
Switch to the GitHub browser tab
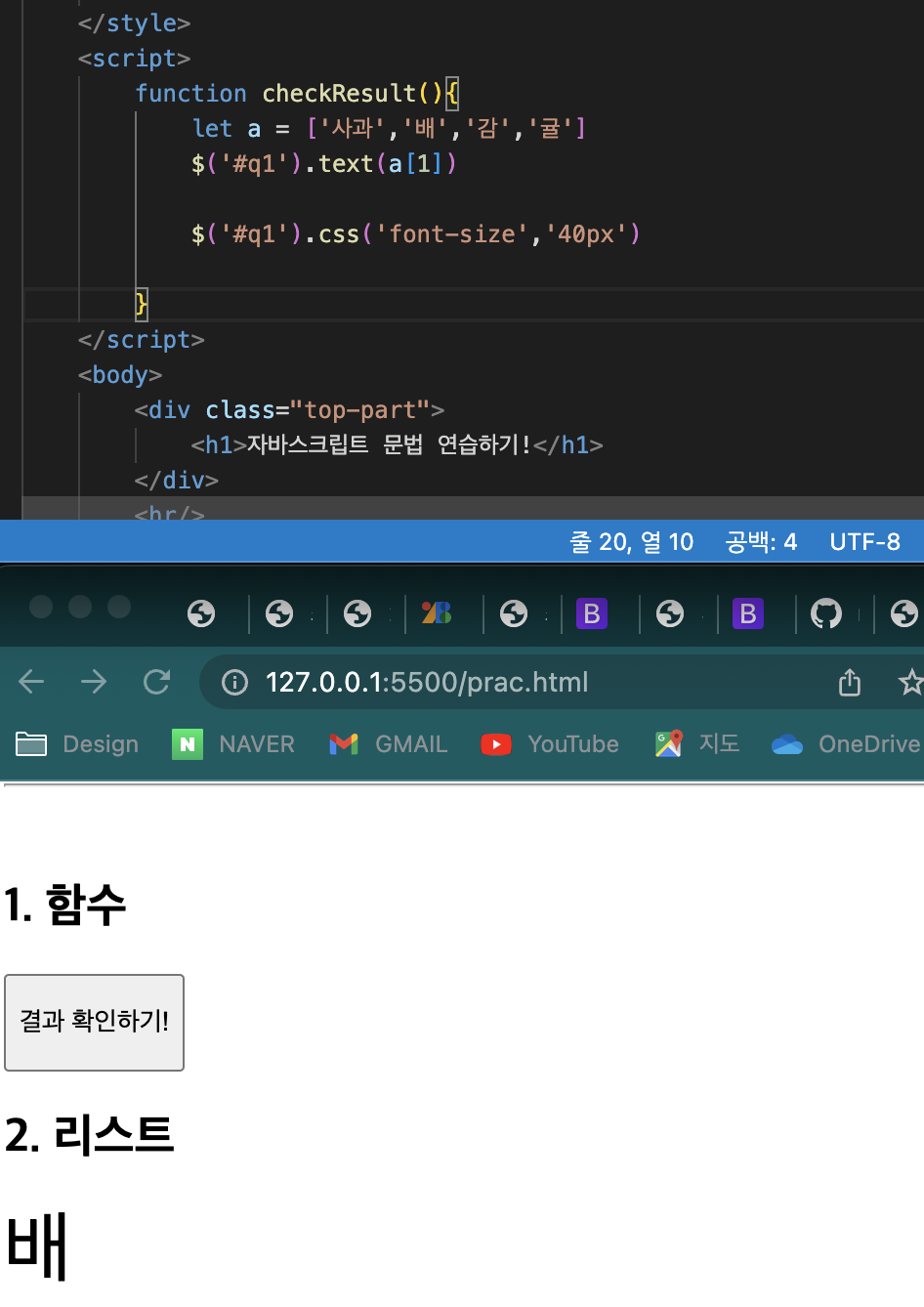826,613
